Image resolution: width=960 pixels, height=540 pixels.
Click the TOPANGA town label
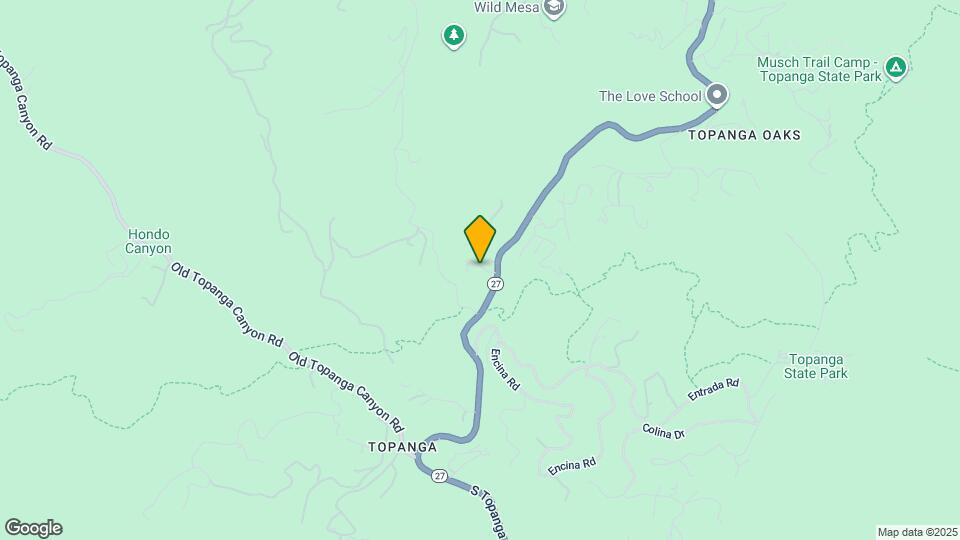(402, 447)
